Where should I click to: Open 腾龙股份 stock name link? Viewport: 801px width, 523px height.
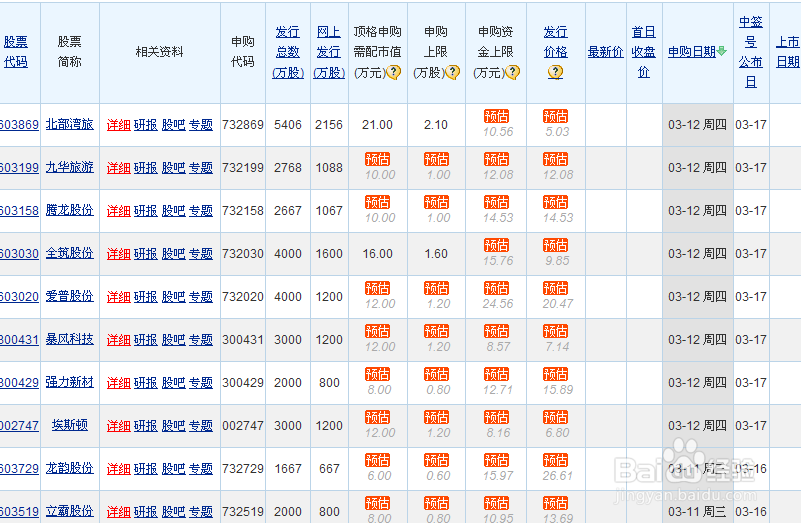click(x=69, y=210)
